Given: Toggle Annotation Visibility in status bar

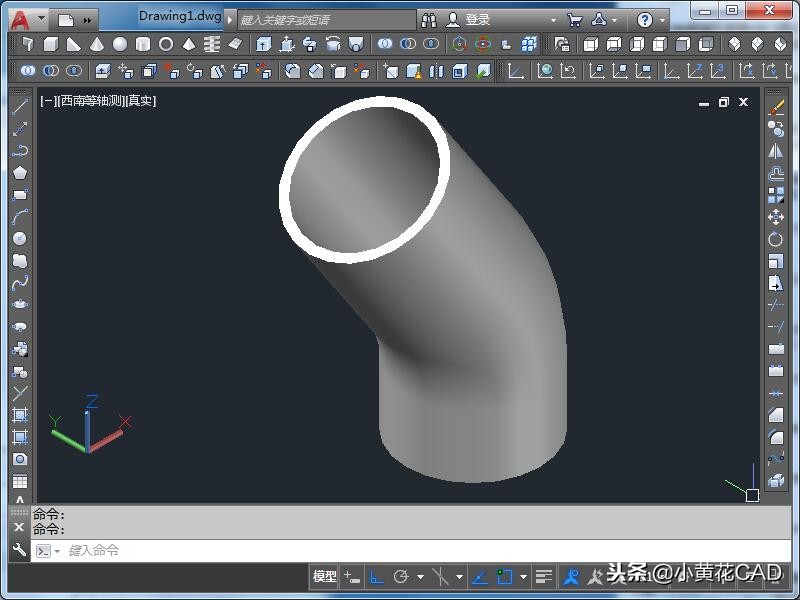Looking at the screenshot, I should [571, 577].
